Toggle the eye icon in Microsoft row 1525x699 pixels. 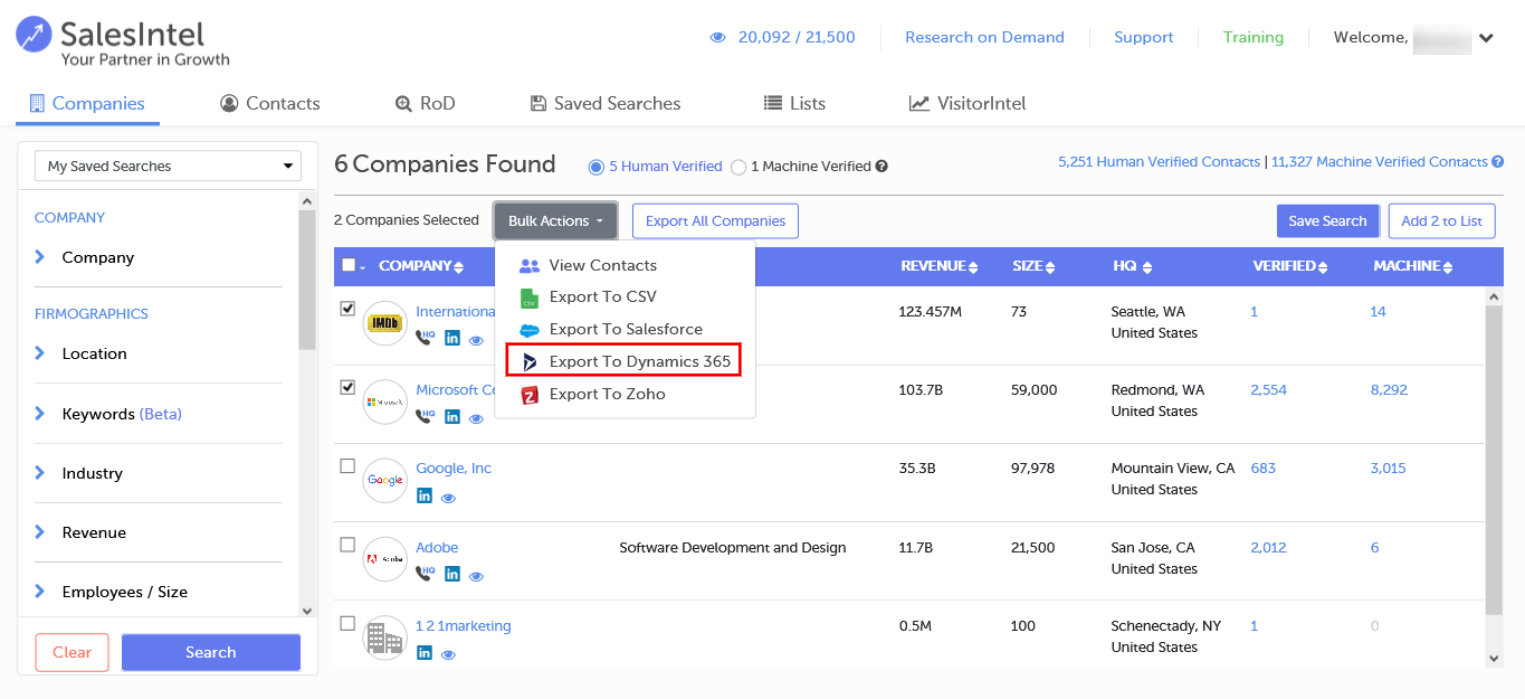click(476, 417)
